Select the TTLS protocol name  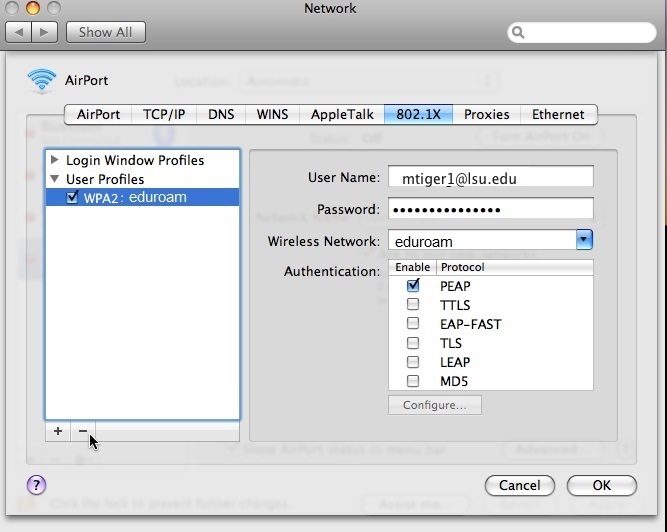coord(455,305)
